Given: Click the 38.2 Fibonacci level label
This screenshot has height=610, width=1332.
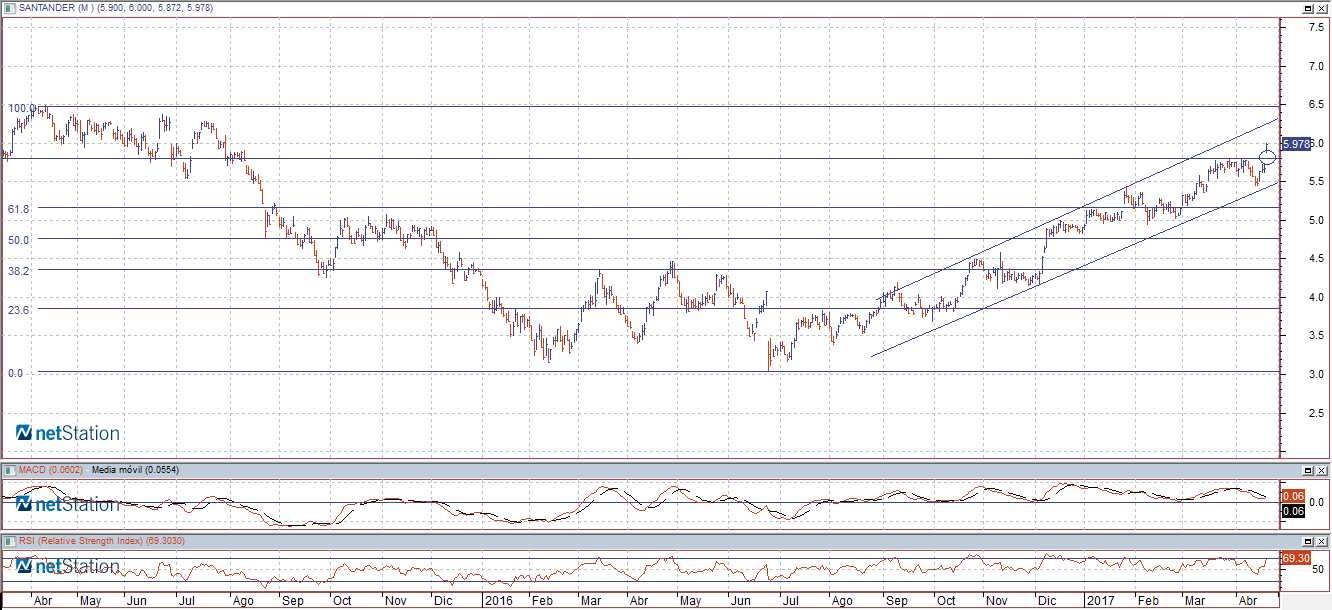Looking at the screenshot, I should [x=20, y=270].
